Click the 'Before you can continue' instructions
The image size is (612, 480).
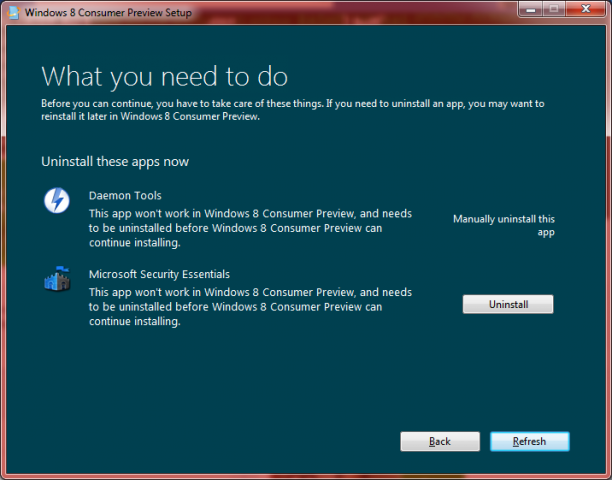click(x=293, y=110)
